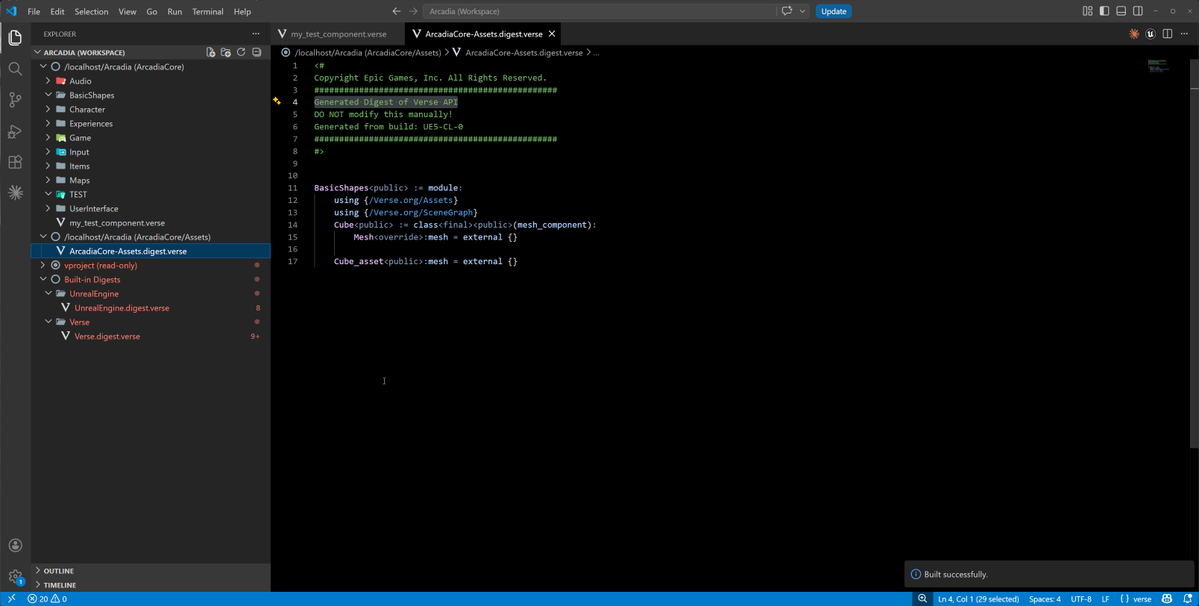The height and width of the screenshot is (606, 1199).
Task: Switch to my_test_component.verse tab
Action: (338, 34)
